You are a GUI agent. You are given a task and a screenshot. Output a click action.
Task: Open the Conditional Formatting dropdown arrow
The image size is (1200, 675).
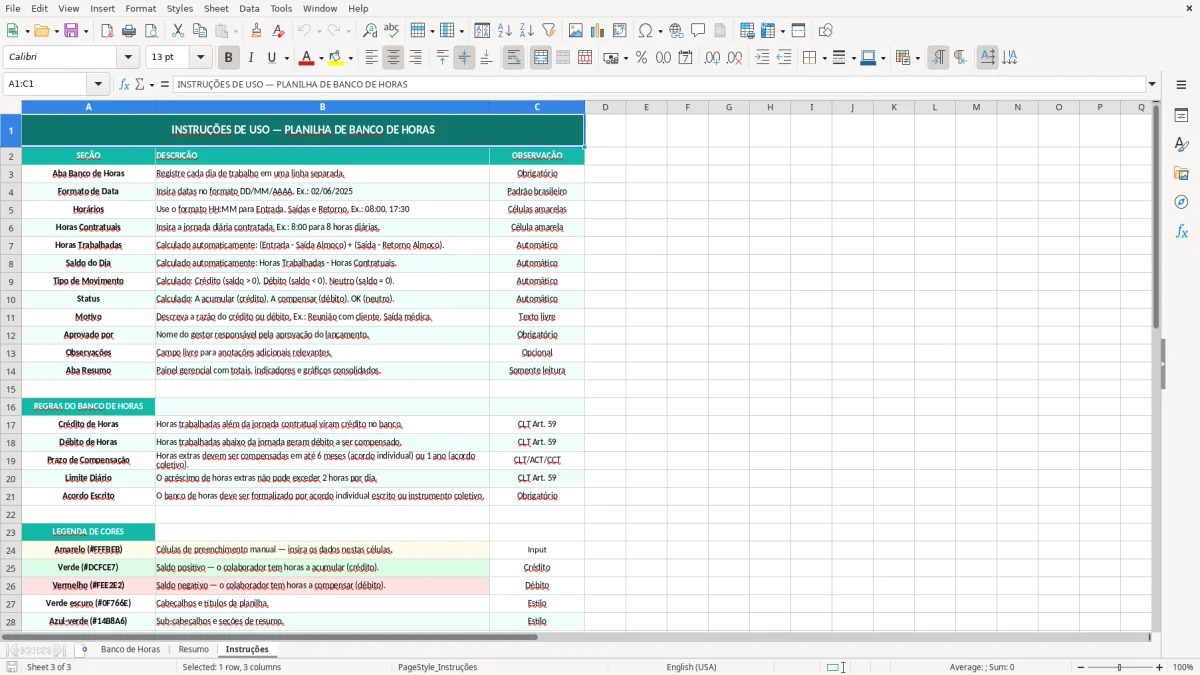(917, 58)
